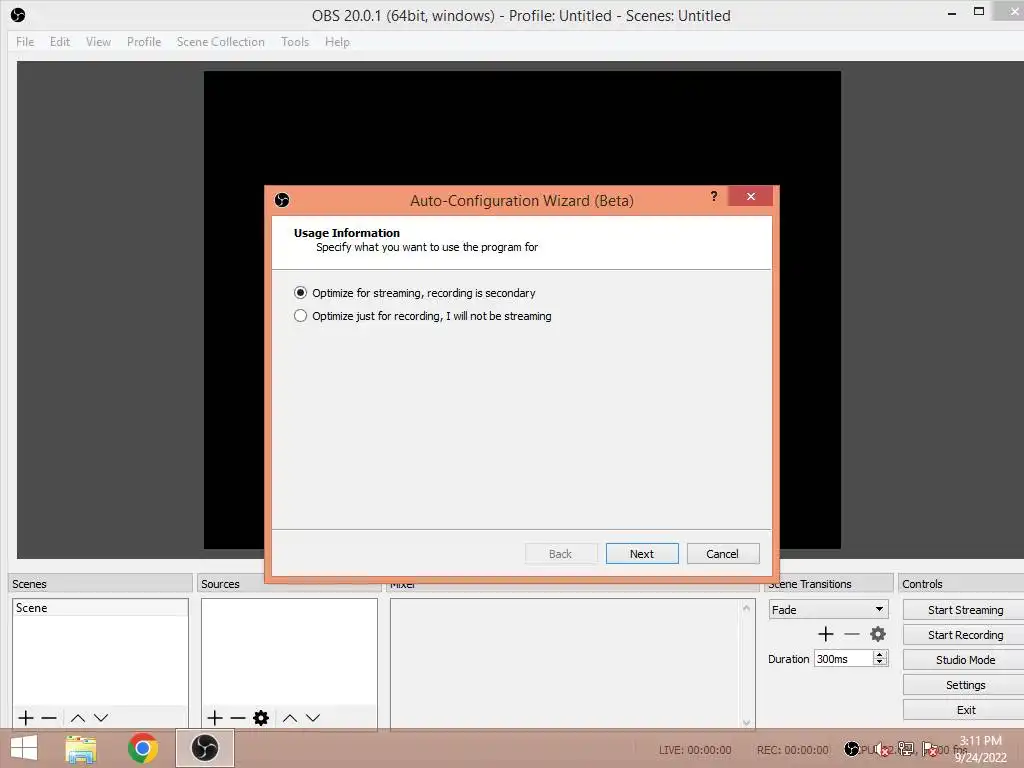Minimize the OBS main window
This screenshot has width=1024, height=768.
pos(952,13)
